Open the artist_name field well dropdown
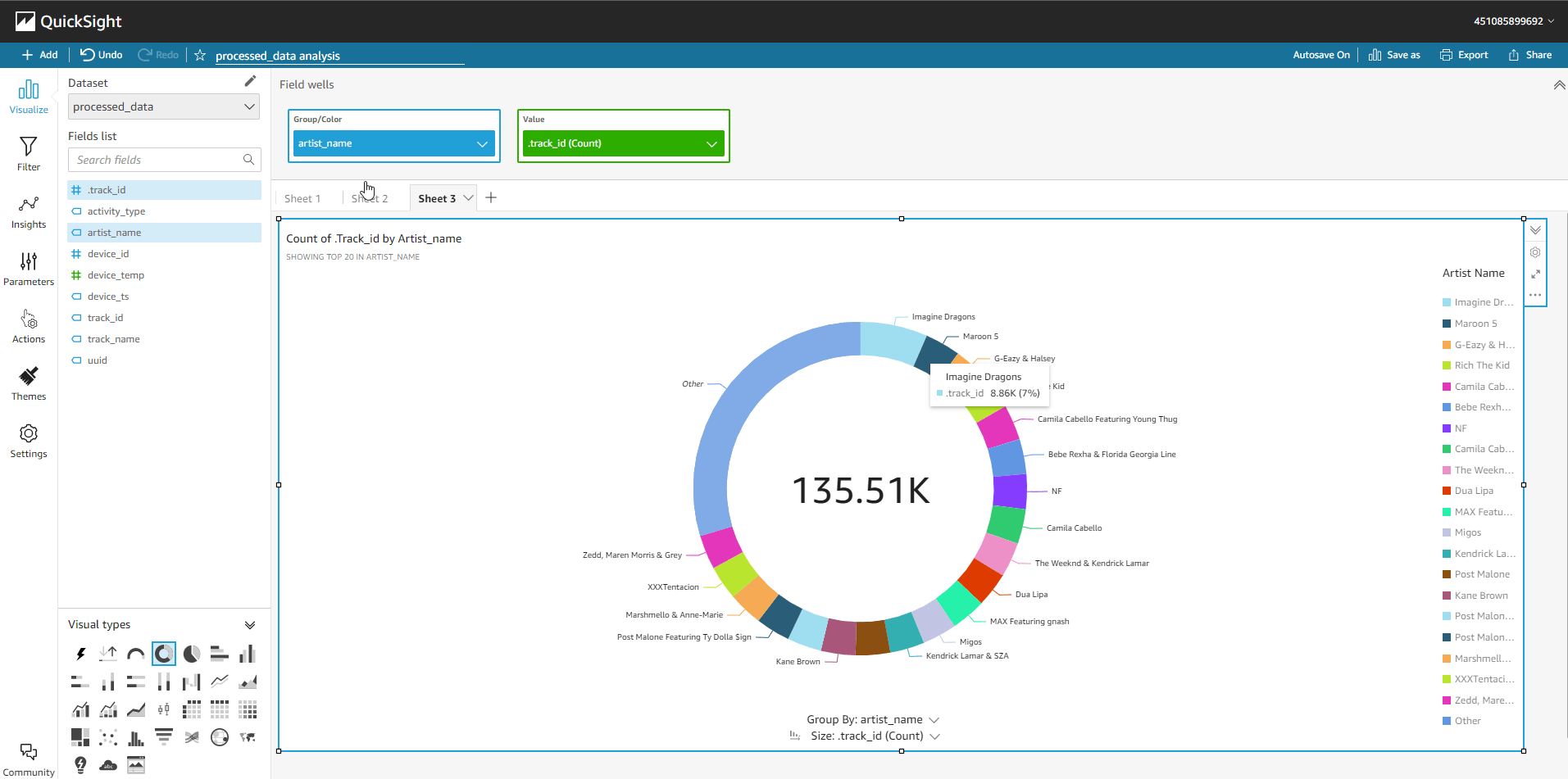 [482, 143]
